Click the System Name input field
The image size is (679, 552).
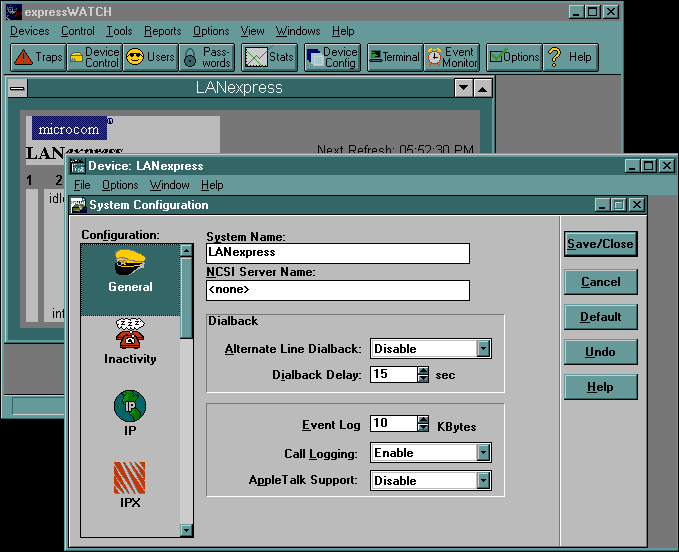(338, 253)
